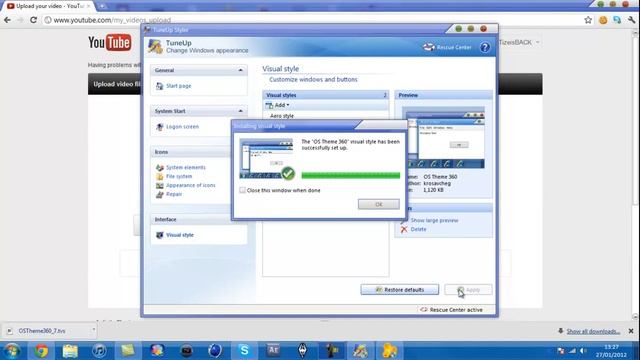Open Appearance of icons

click(191, 185)
